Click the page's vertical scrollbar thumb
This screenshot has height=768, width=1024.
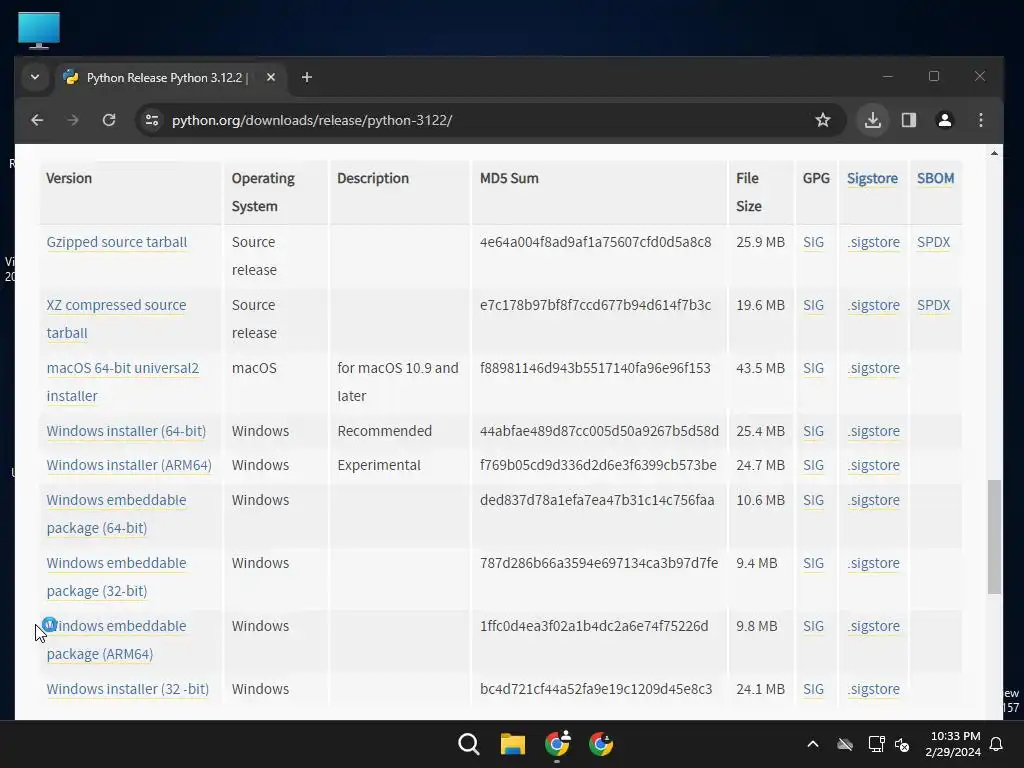[994, 537]
